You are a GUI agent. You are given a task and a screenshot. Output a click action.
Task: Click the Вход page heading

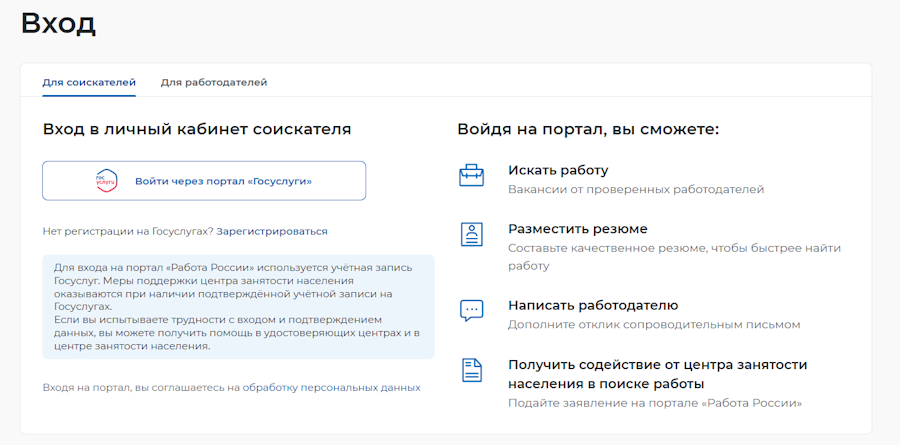point(58,24)
